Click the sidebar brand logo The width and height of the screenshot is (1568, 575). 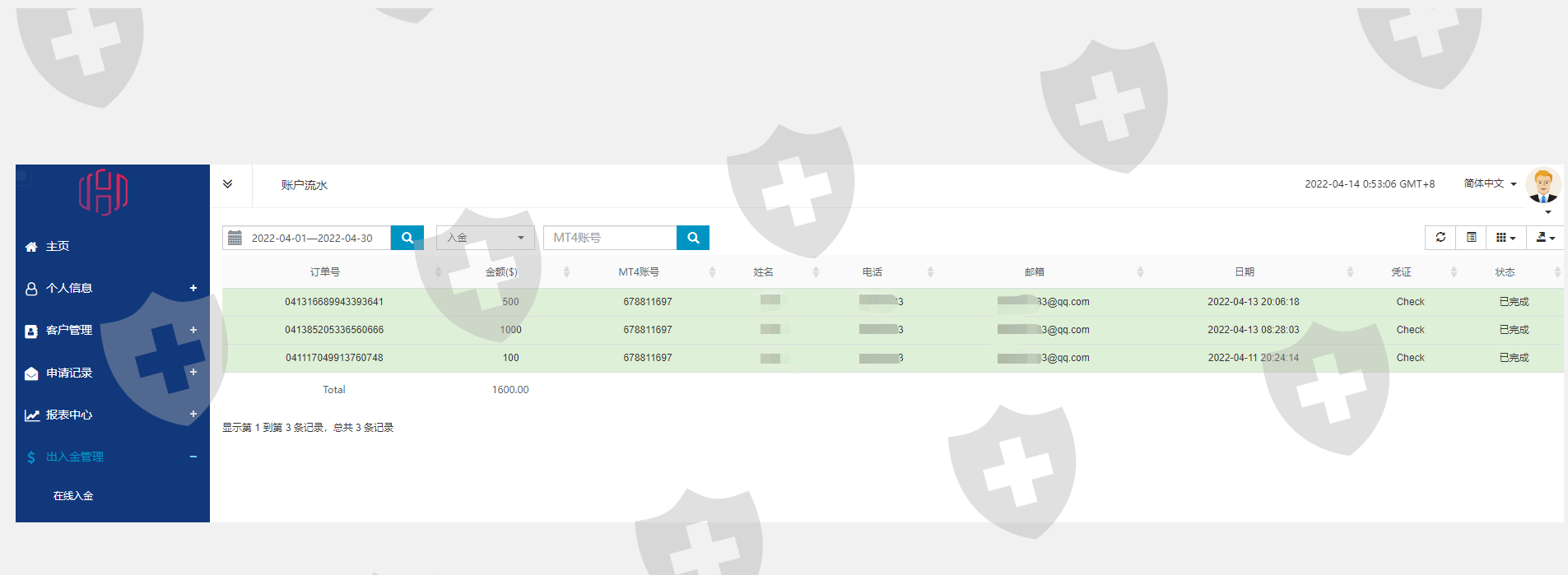click(104, 192)
